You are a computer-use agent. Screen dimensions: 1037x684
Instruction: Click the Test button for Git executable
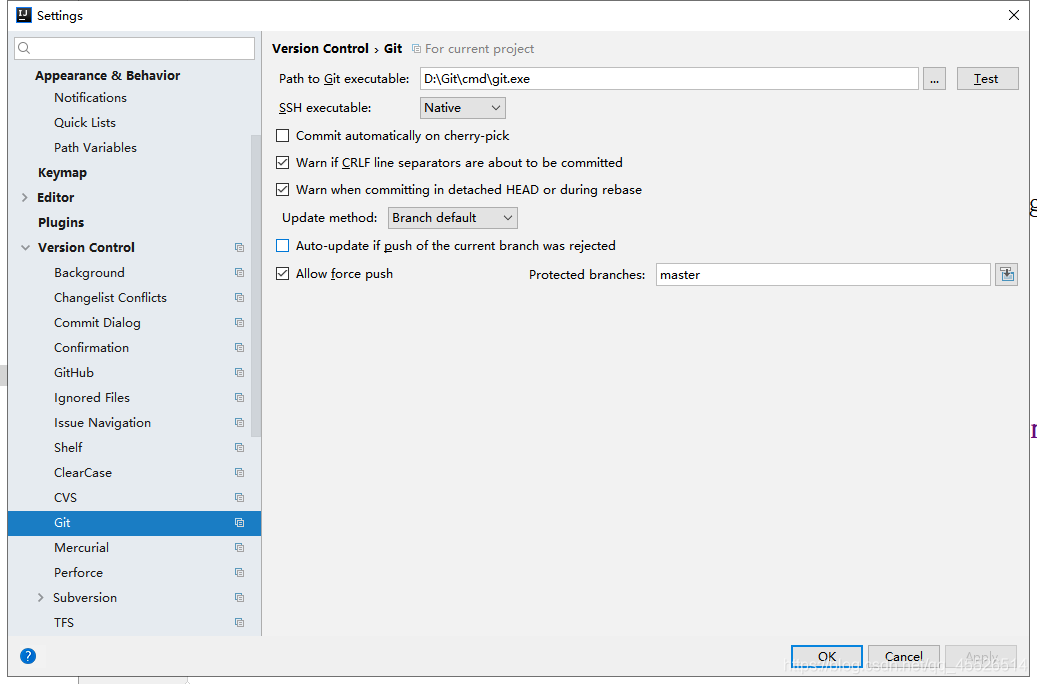click(x=987, y=79)
